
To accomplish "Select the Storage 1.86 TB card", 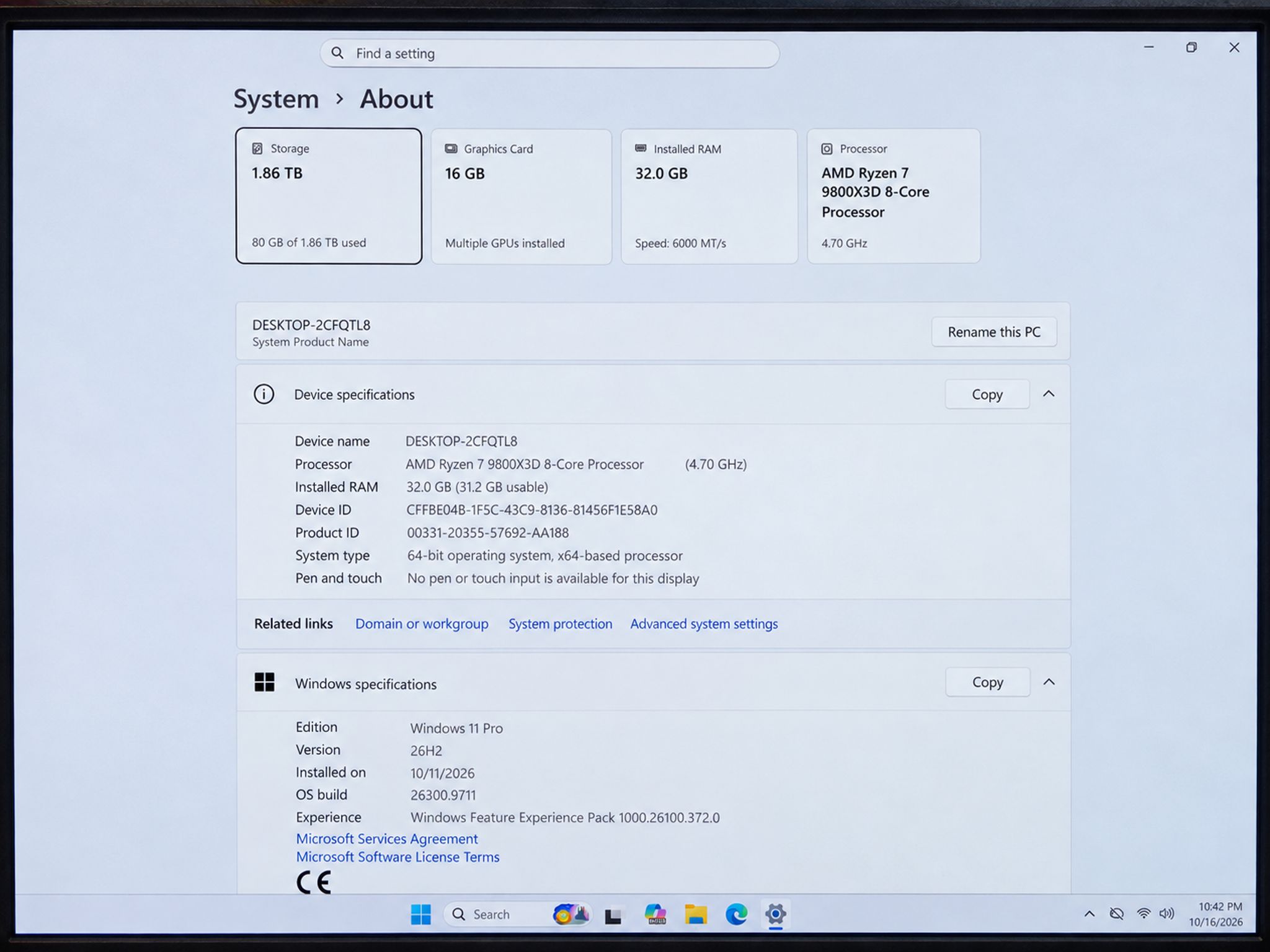I will click(x=329, y=196).
